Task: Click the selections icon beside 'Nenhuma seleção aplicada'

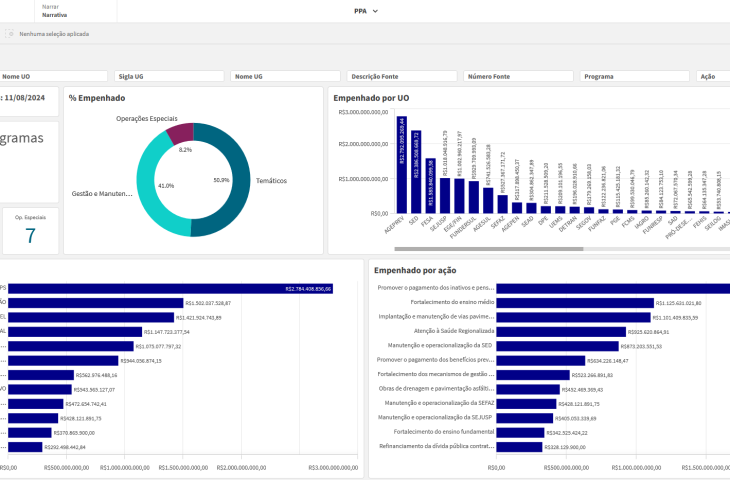Action: 11,33
